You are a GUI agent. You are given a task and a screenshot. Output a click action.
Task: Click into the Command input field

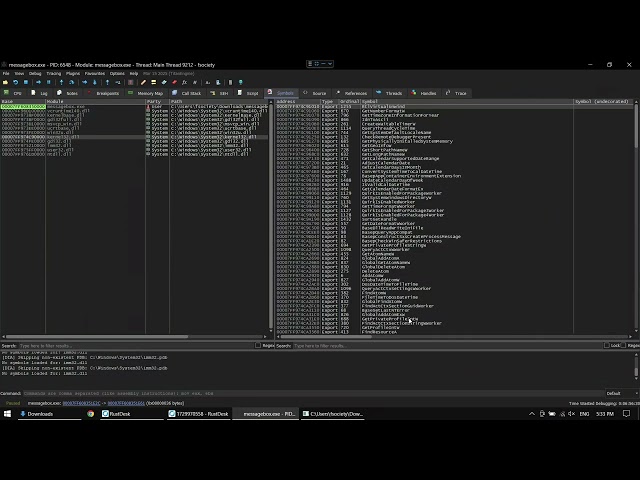tap(313, 393)
